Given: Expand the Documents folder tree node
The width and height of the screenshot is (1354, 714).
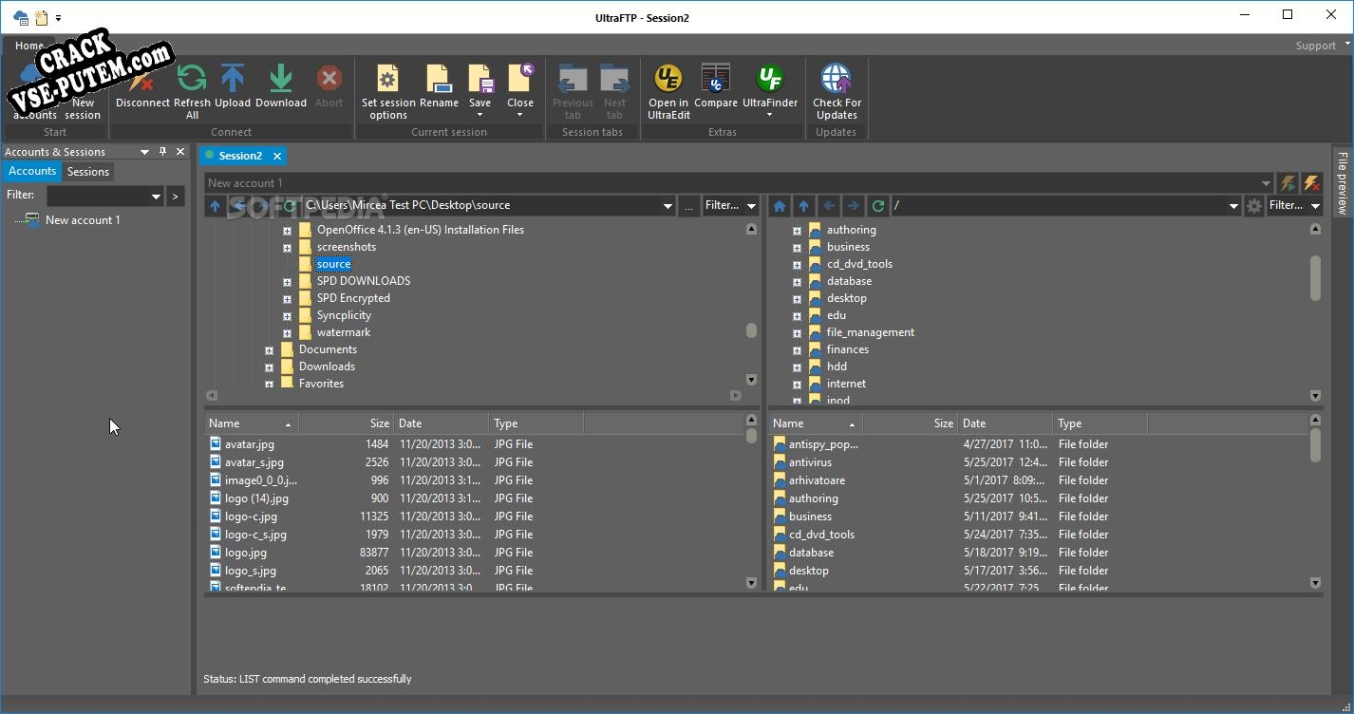Looking at the screenshot, I should click(x=269, y=350).
